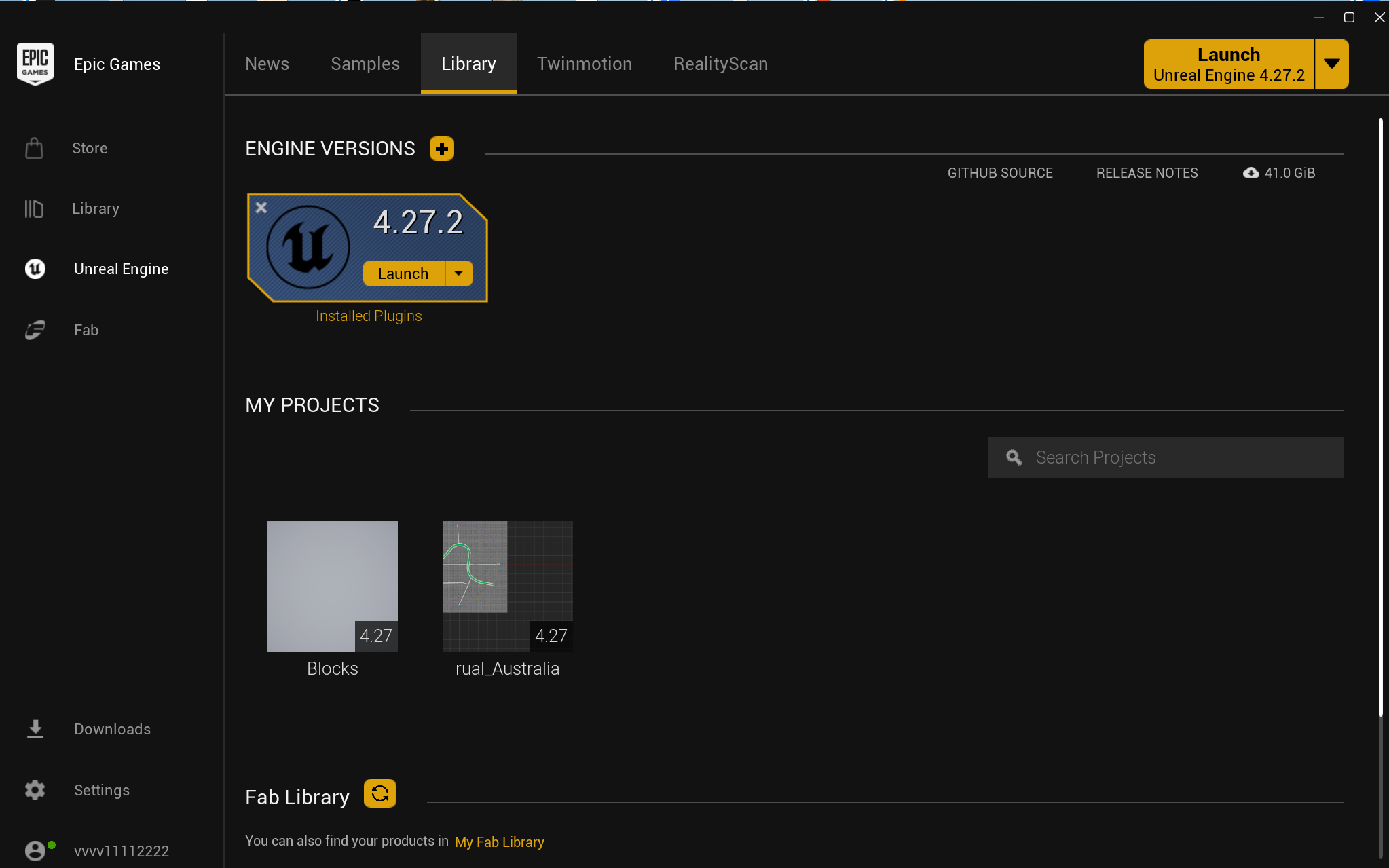Select the Library tab
The image size is (1389, 868).
(x=468, y=64)
